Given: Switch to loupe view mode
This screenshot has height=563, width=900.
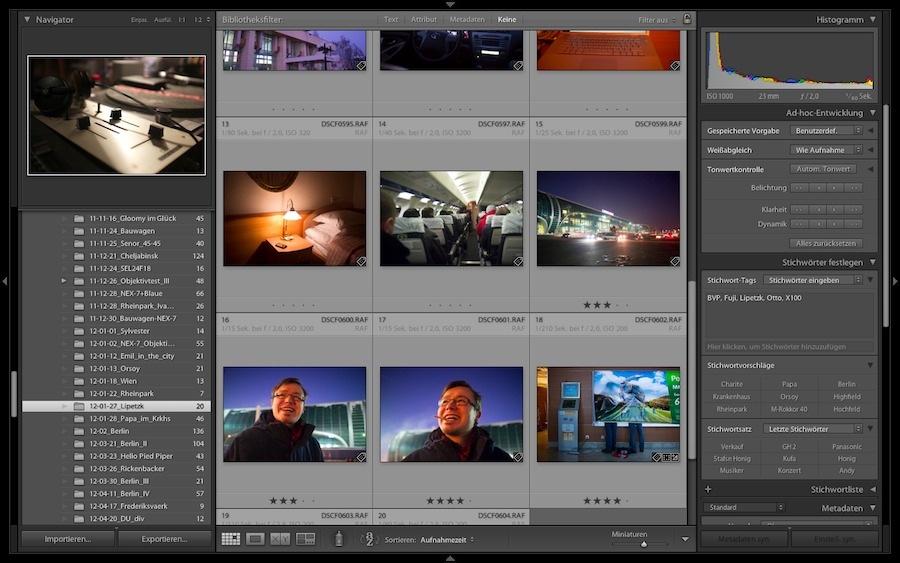Looking at the screenshot, I should click(x=255, y=539).
